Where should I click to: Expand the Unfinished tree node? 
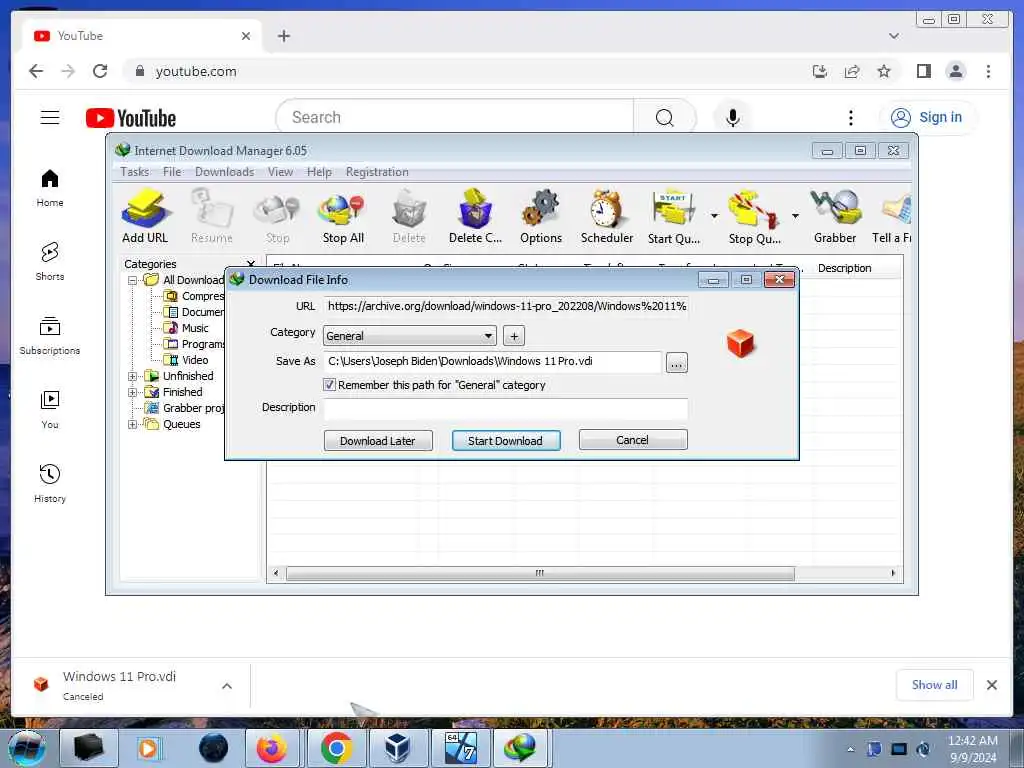click(133, 376)
